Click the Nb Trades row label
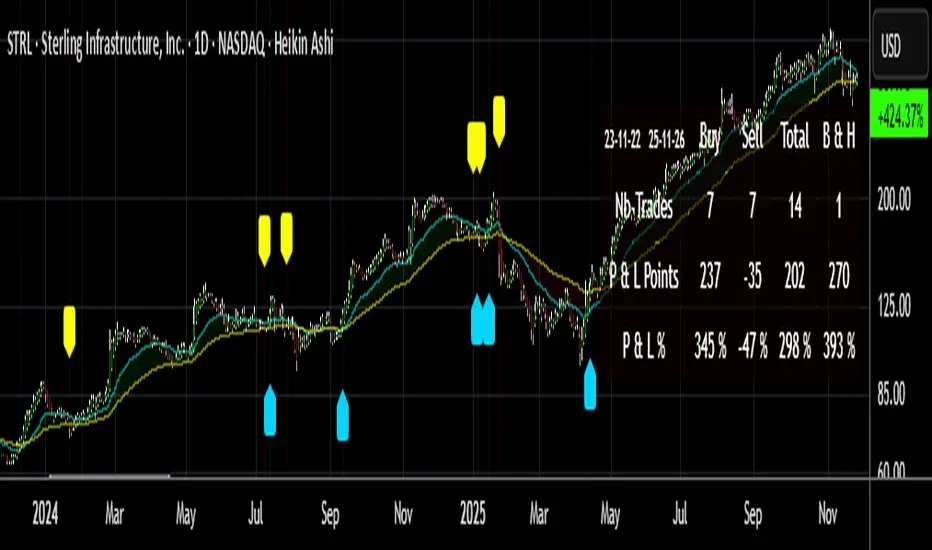Viewport: 932px width, 550px height. tap(644, 207)
